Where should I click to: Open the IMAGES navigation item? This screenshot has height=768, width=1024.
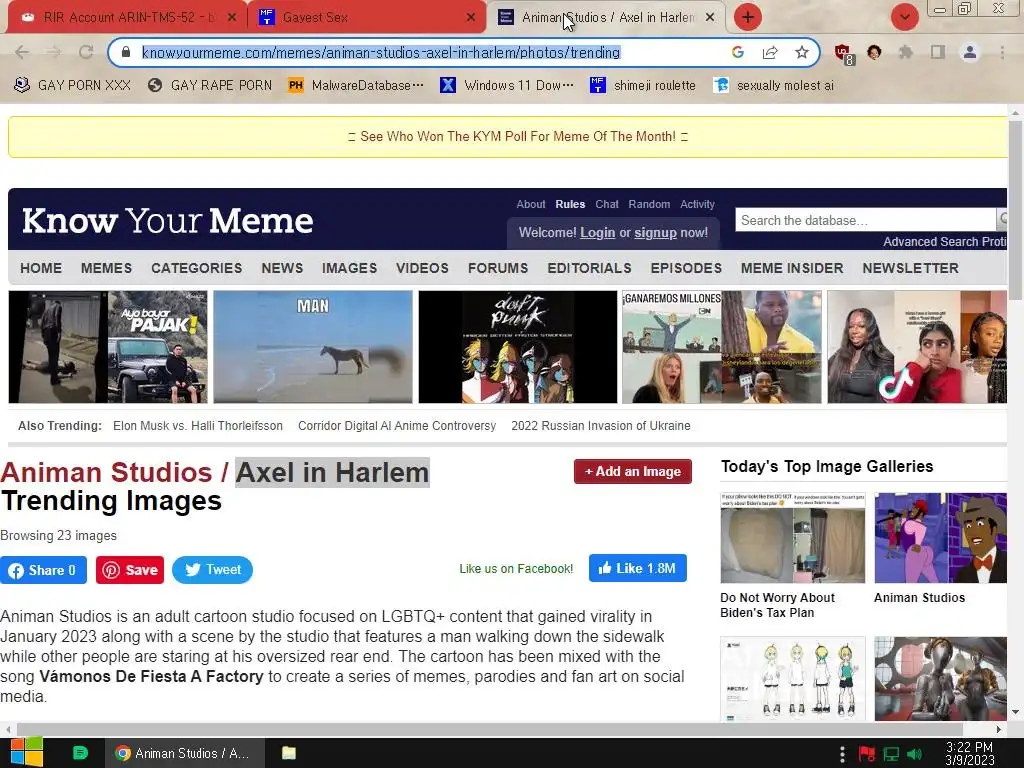tap(349, 268)
